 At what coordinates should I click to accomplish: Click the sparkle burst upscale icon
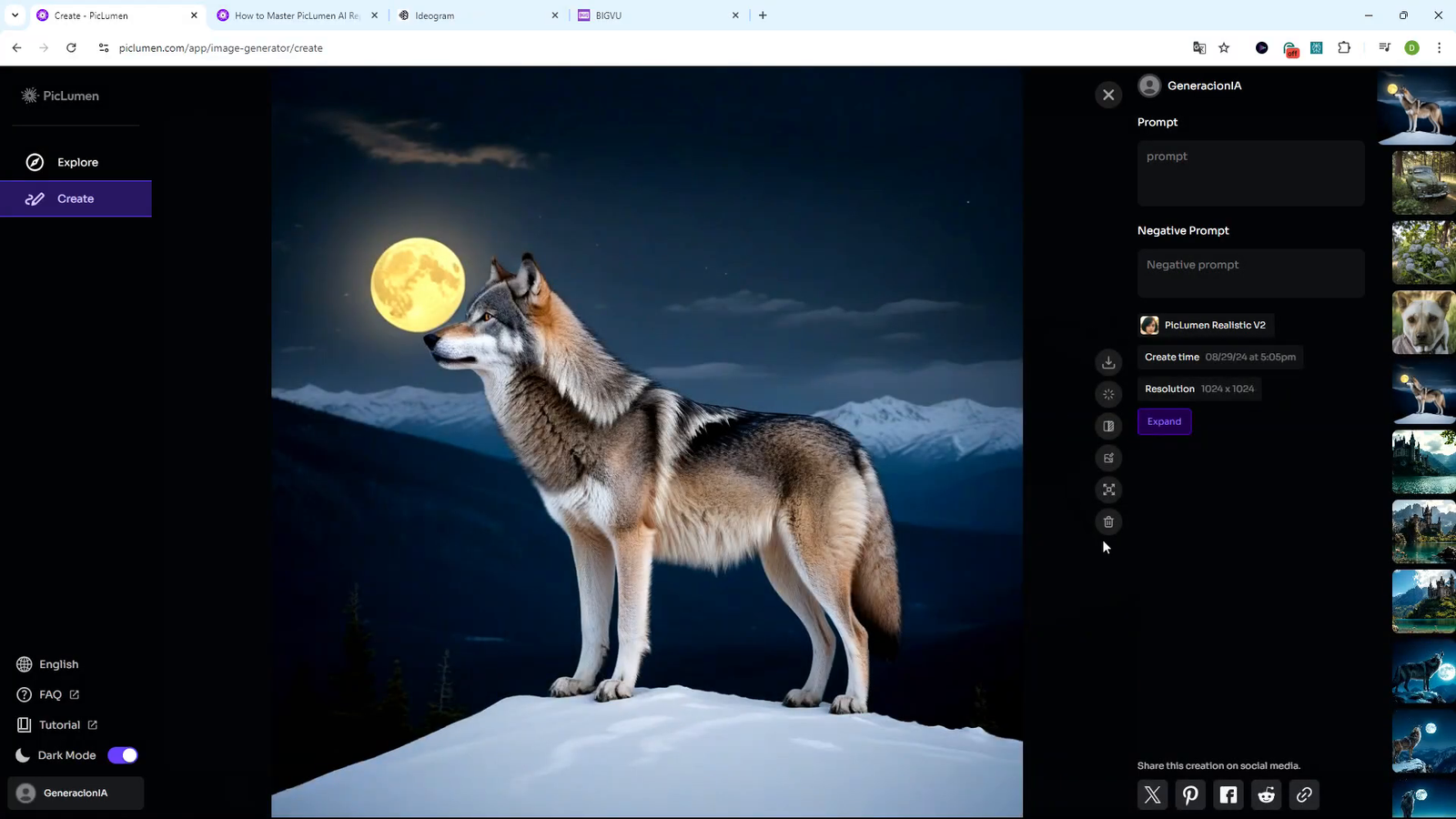point(1108,394)
